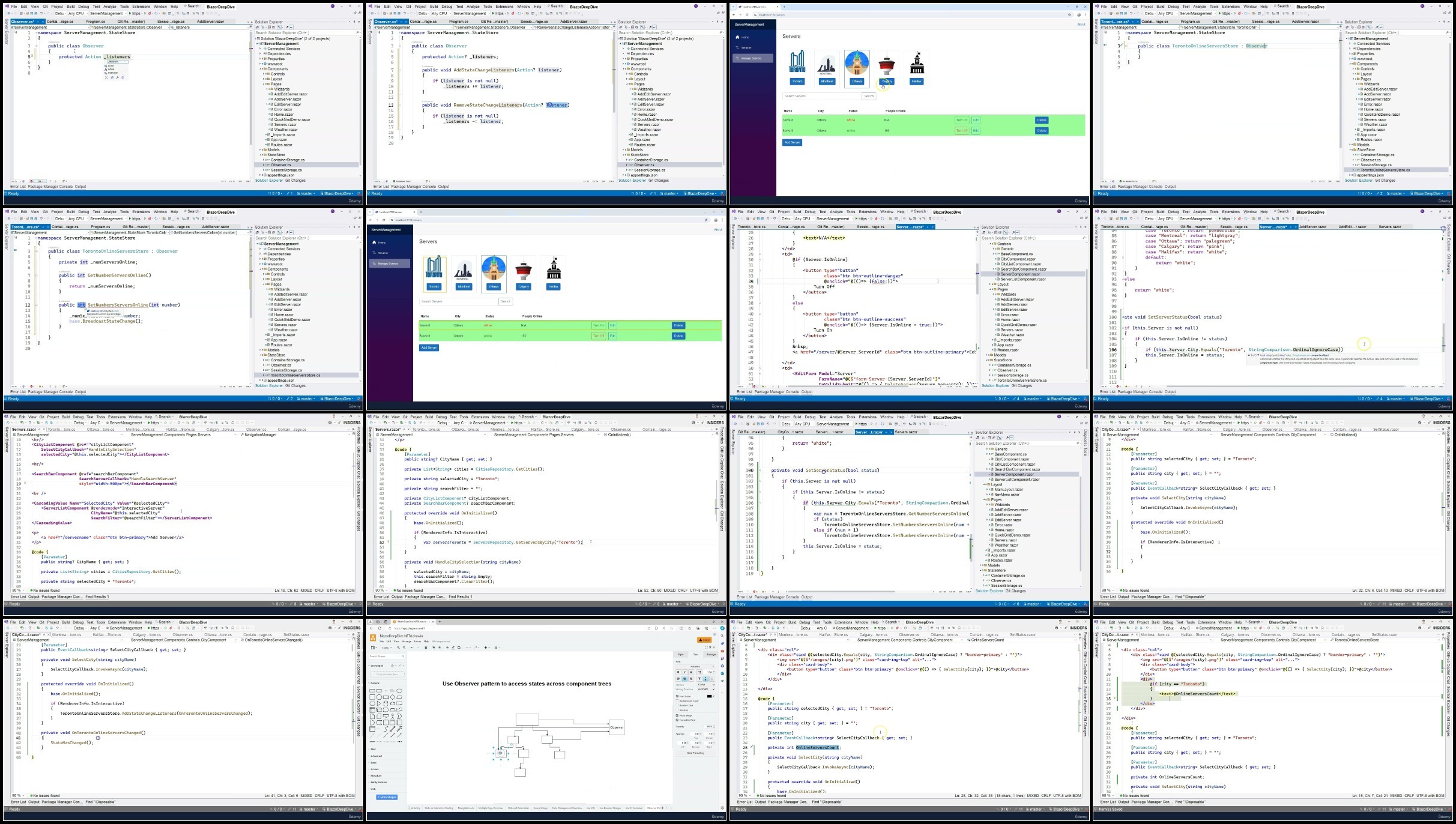This screenshot has height=824, width=1456.
Task: Click the Undo arrow in draw.io toolbar
Action: point(412,648)
